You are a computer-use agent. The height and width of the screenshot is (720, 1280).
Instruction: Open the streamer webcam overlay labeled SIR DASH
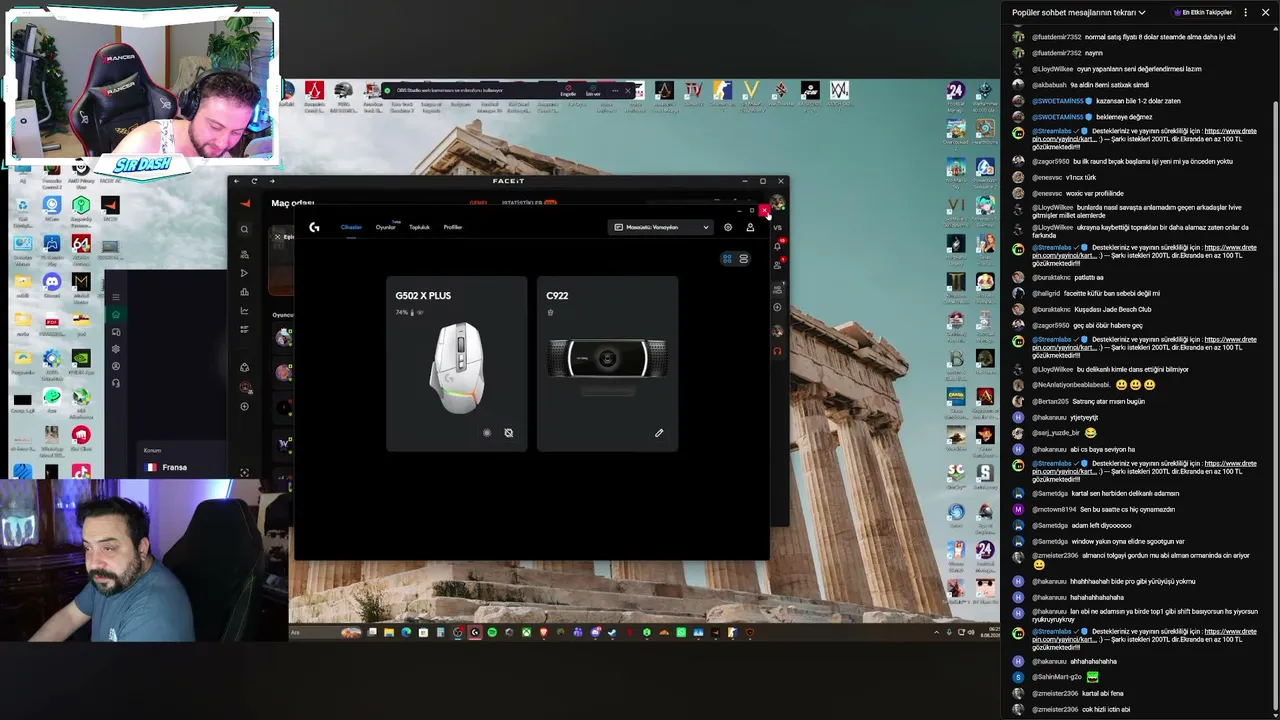pos(142,94)
